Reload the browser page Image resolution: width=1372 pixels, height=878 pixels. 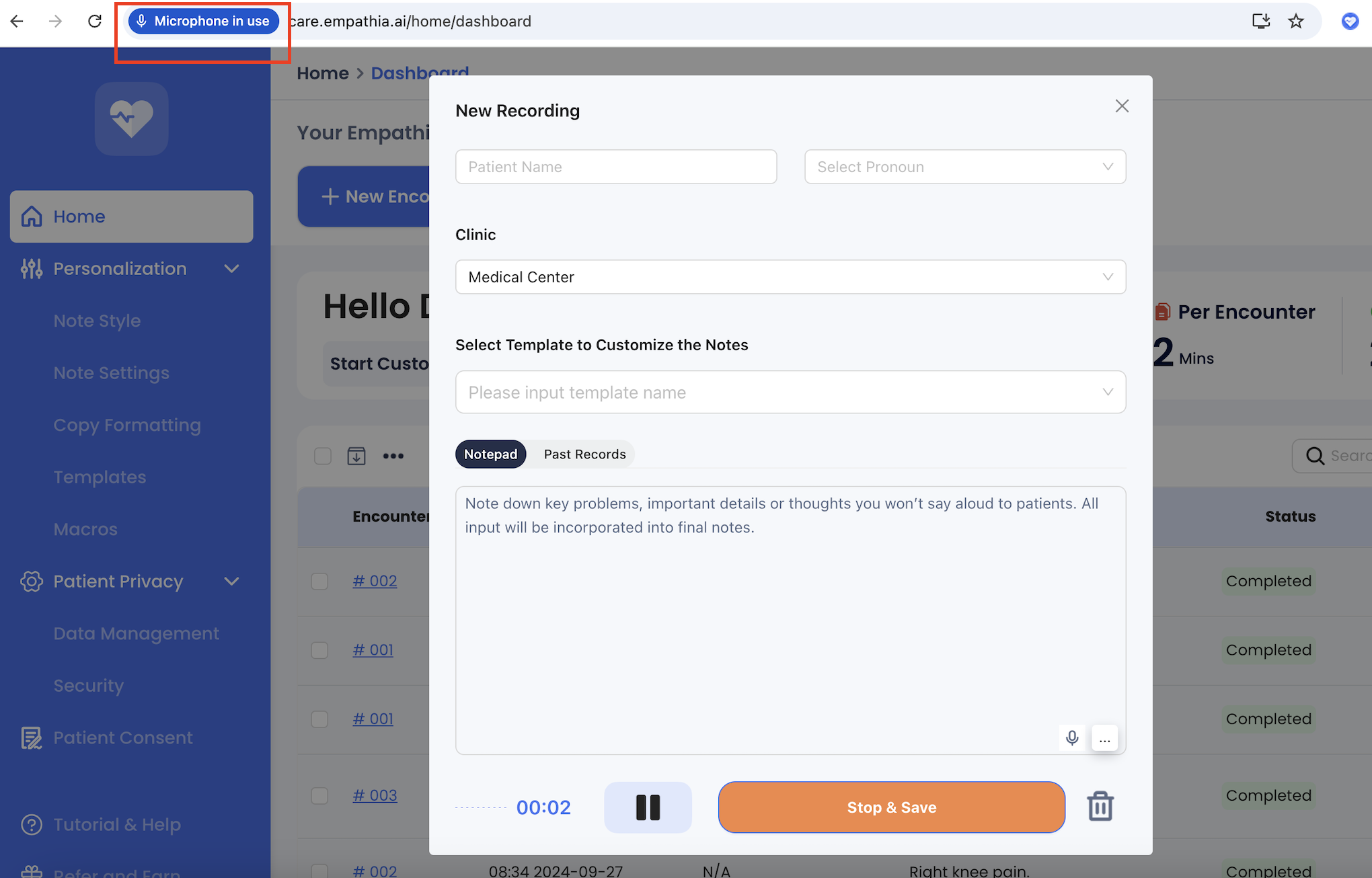coord(95,22)
